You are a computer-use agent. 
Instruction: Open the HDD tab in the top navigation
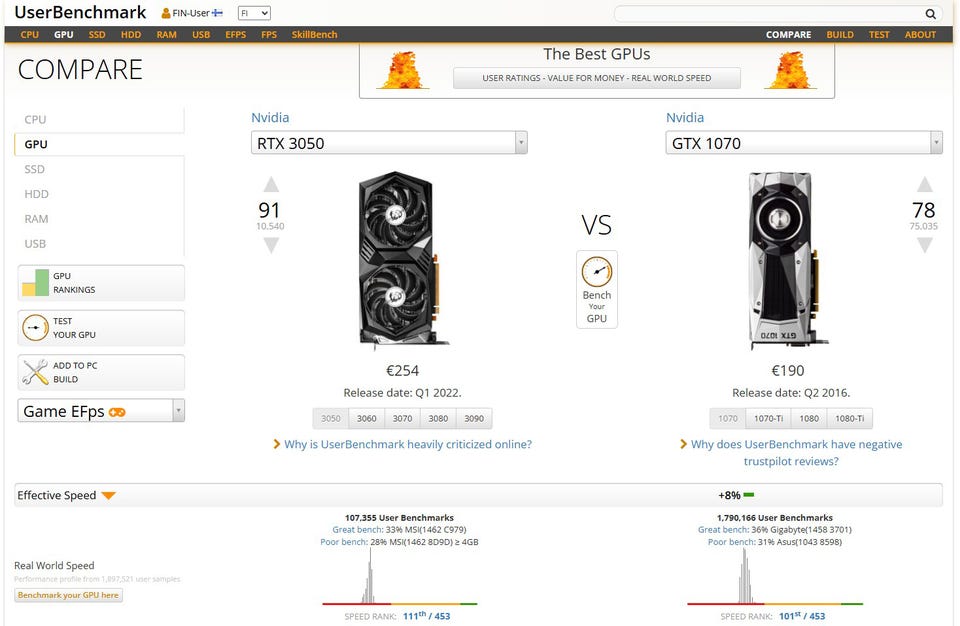tap(130, 34)
